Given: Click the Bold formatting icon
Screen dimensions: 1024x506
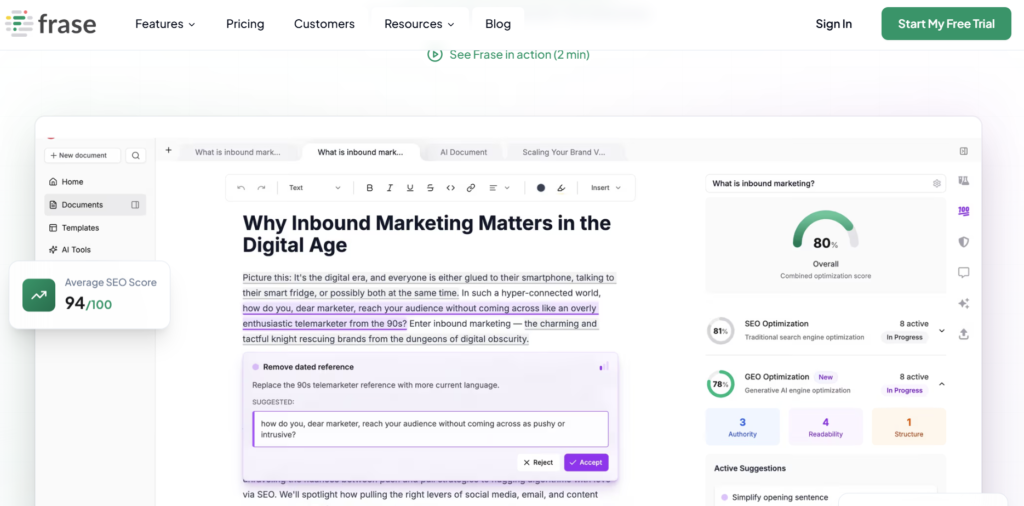Looking at the screenshot, I should pos(369,188).
